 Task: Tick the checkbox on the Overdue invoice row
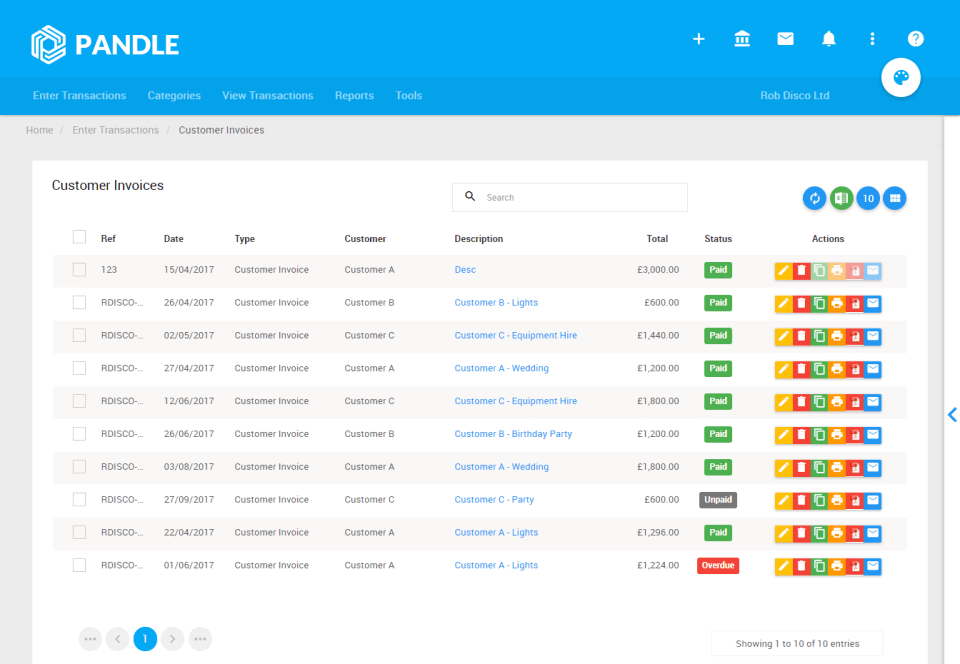click(79, 564)
